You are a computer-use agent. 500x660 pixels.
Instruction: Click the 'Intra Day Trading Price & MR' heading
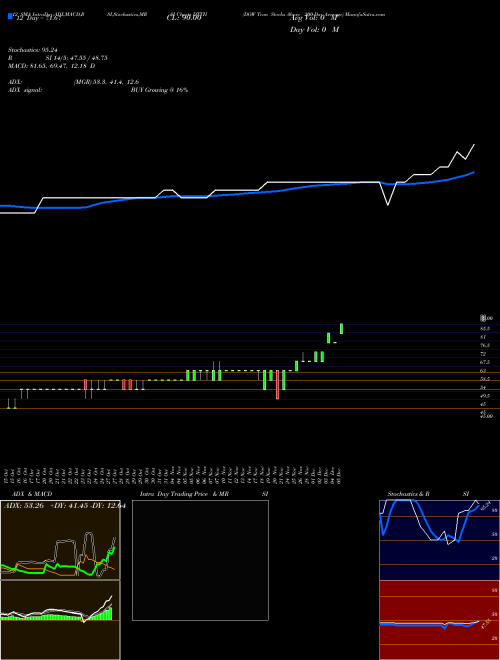tap(184, 494)
